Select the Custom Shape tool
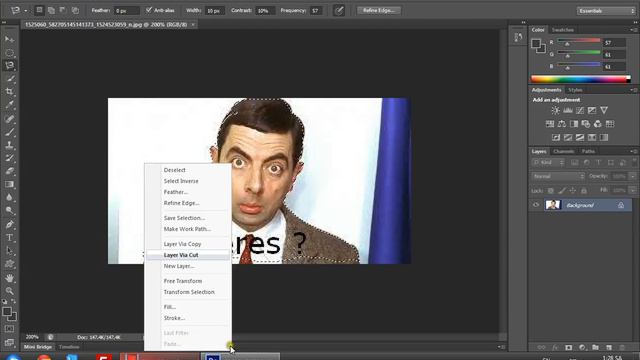The height and width of the screenshot is (360, 640). [9, 264]
